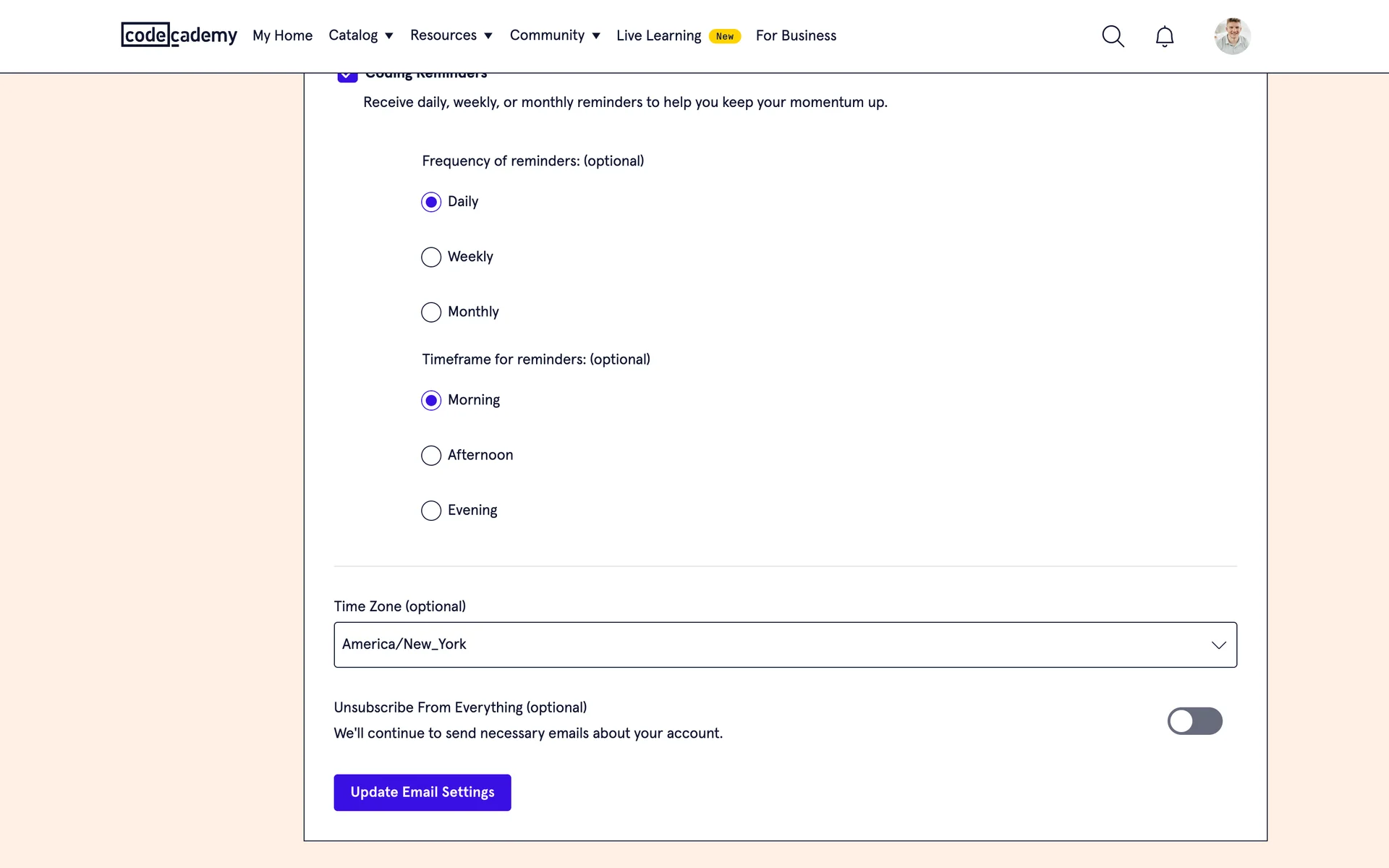
Task: Select the Weekly reminder frequency
Action: coord(431,257)
